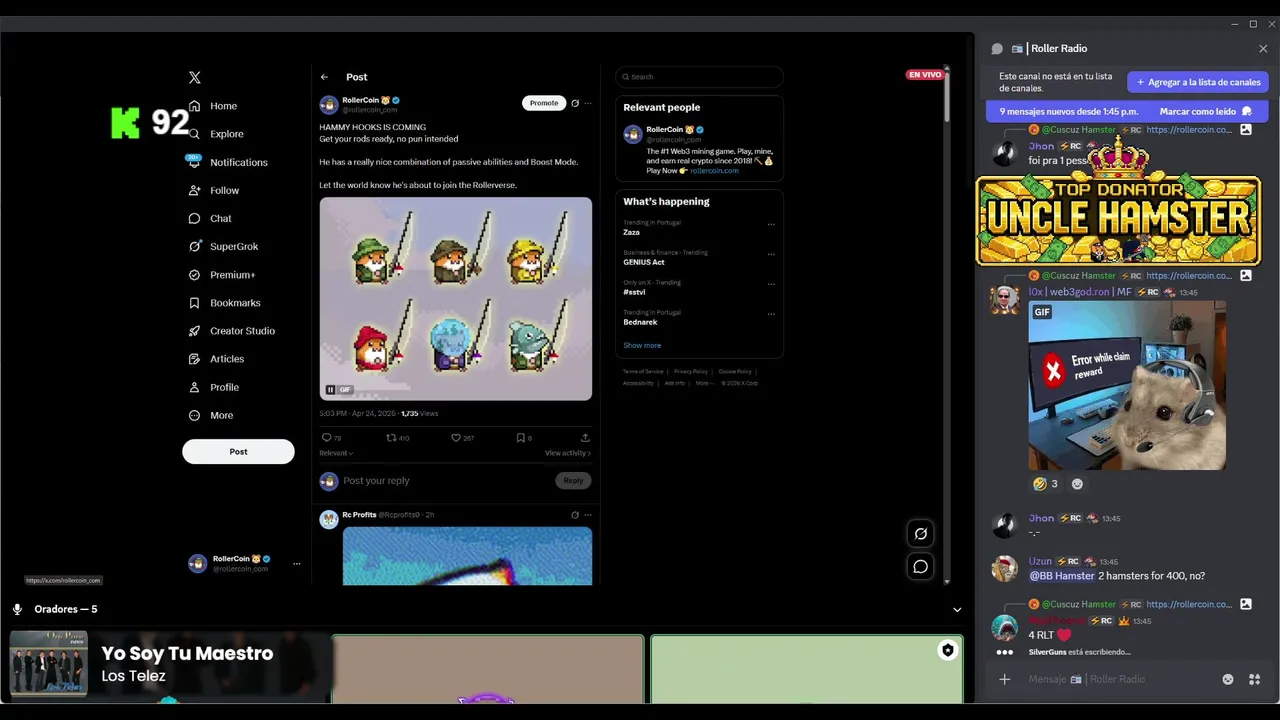Click the share upload icon on post
The height and width of the screenshot is (720, 1280).
coord(585,437)
